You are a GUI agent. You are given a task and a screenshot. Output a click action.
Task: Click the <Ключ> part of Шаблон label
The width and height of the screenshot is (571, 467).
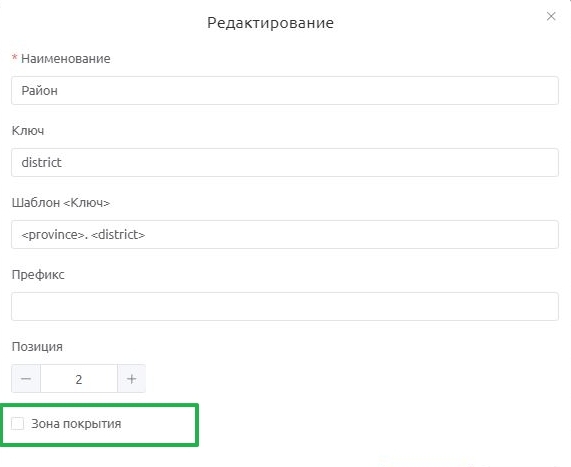[87, 203]
